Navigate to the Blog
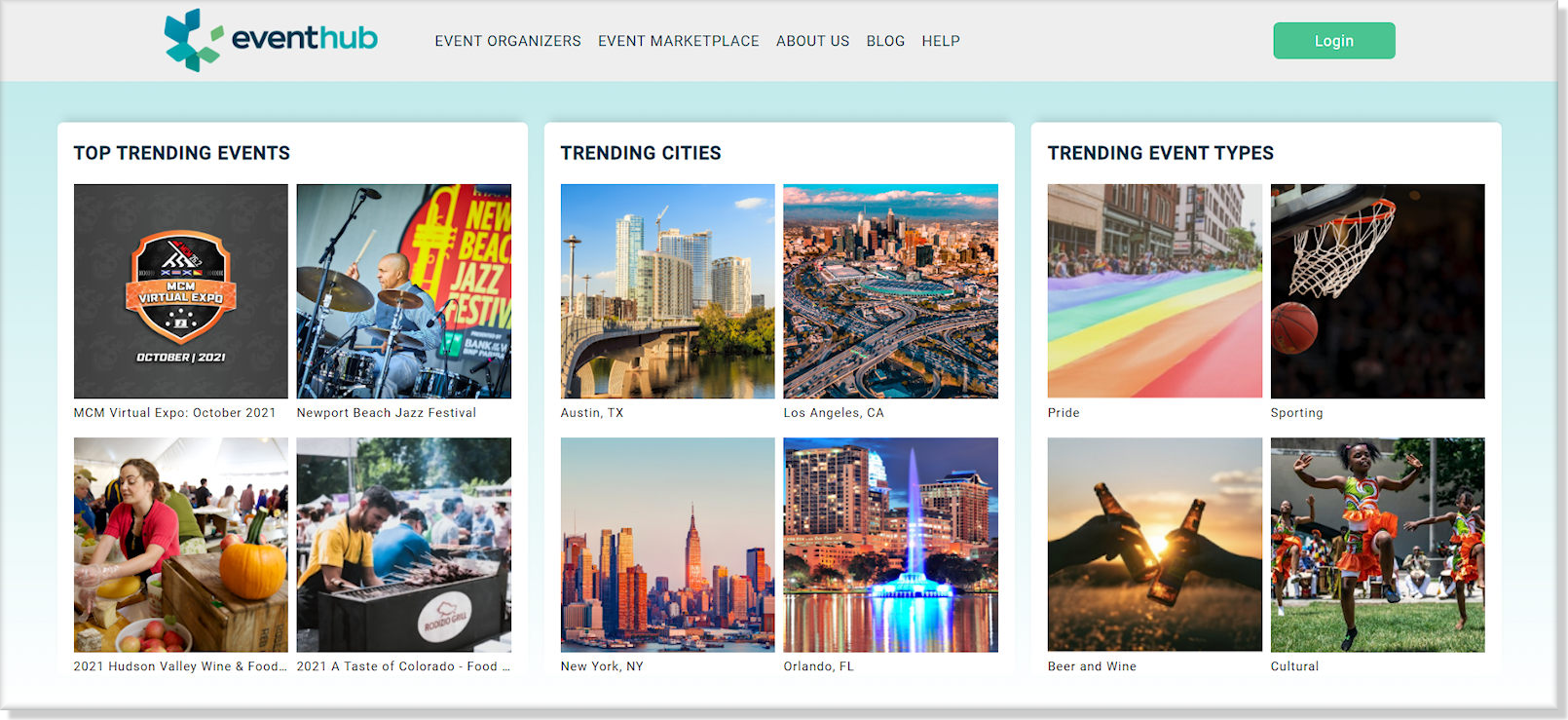Screen dimensions: 1568x720 coord(885,41)
